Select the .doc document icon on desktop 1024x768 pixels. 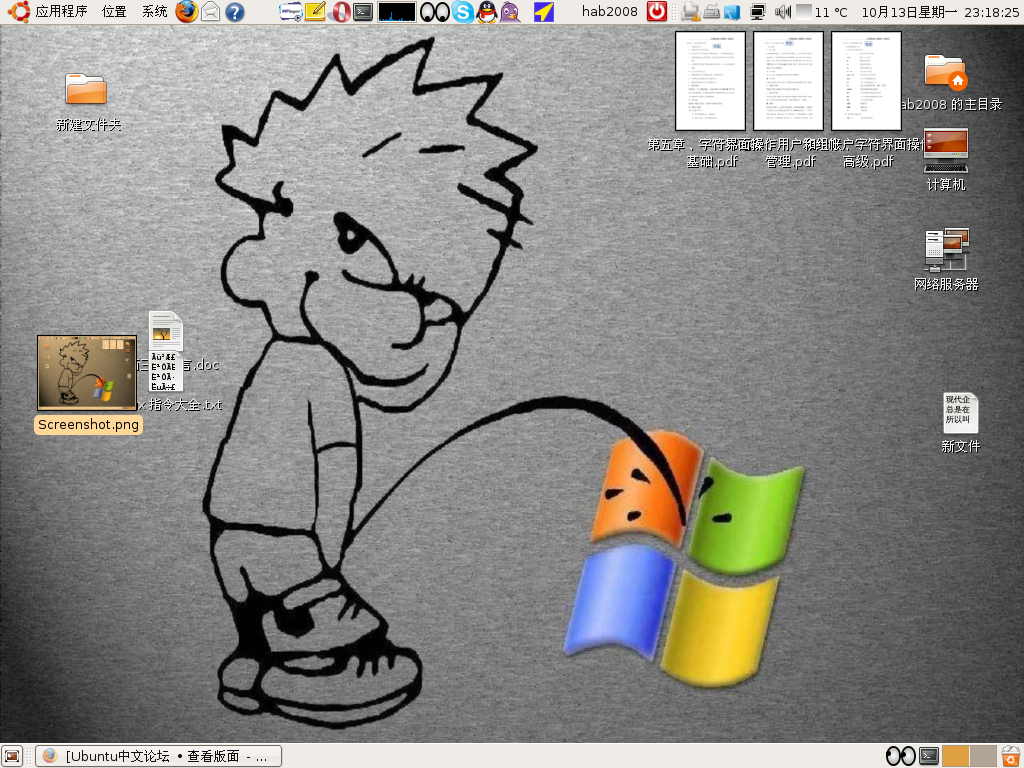166,330
